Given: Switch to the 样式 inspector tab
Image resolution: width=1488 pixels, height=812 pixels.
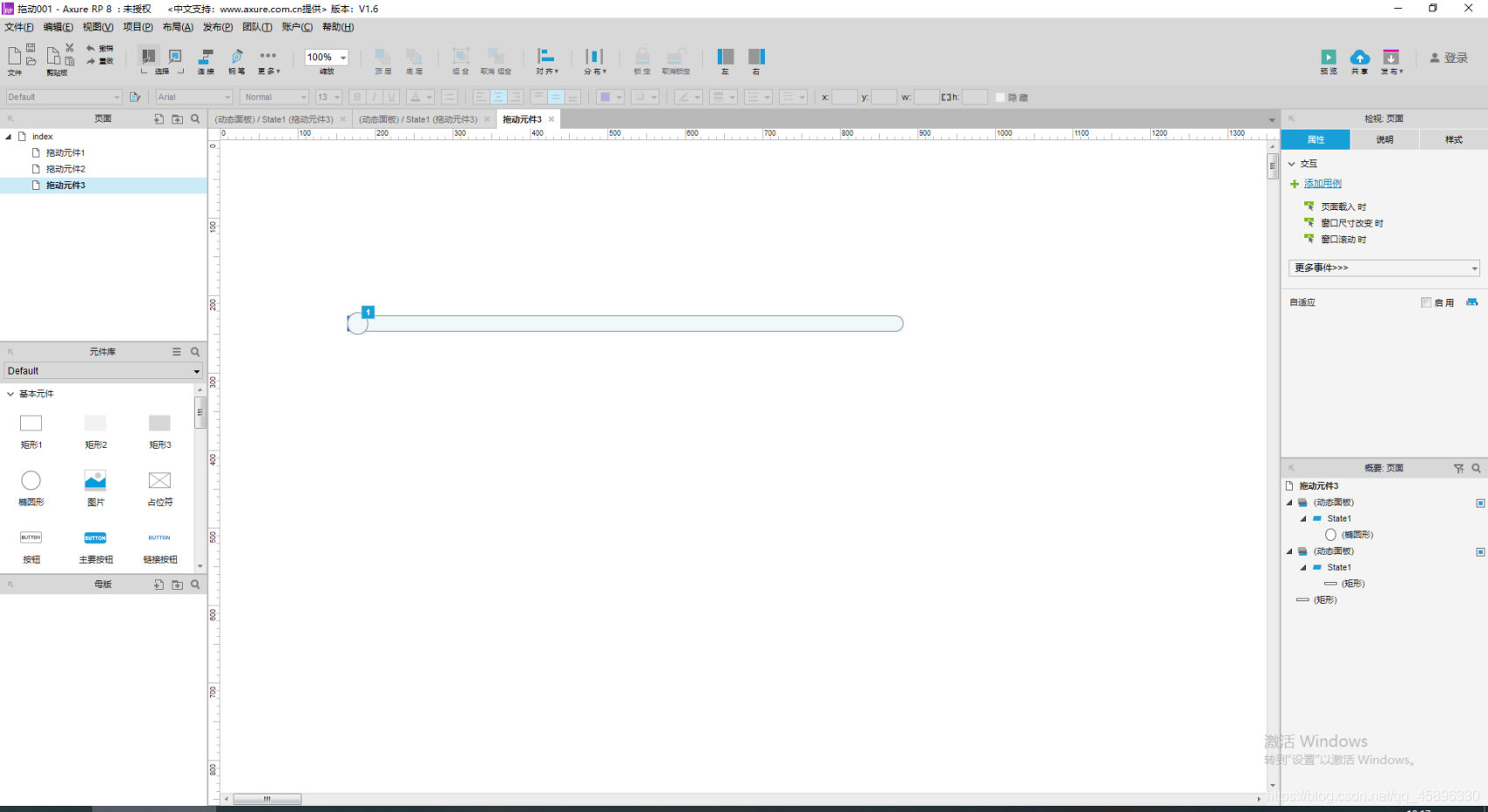Looking at the screenshot, I should (1453, 139).
